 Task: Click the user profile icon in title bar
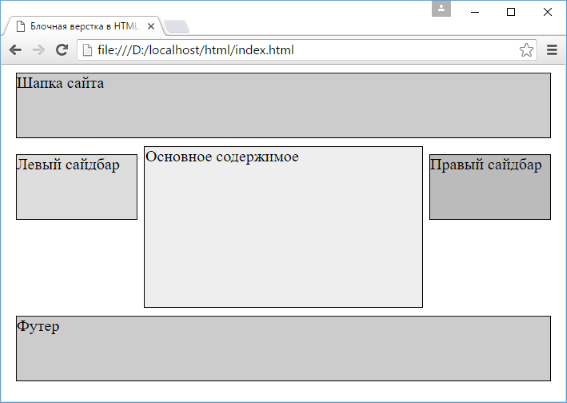[x=441, y=9]
